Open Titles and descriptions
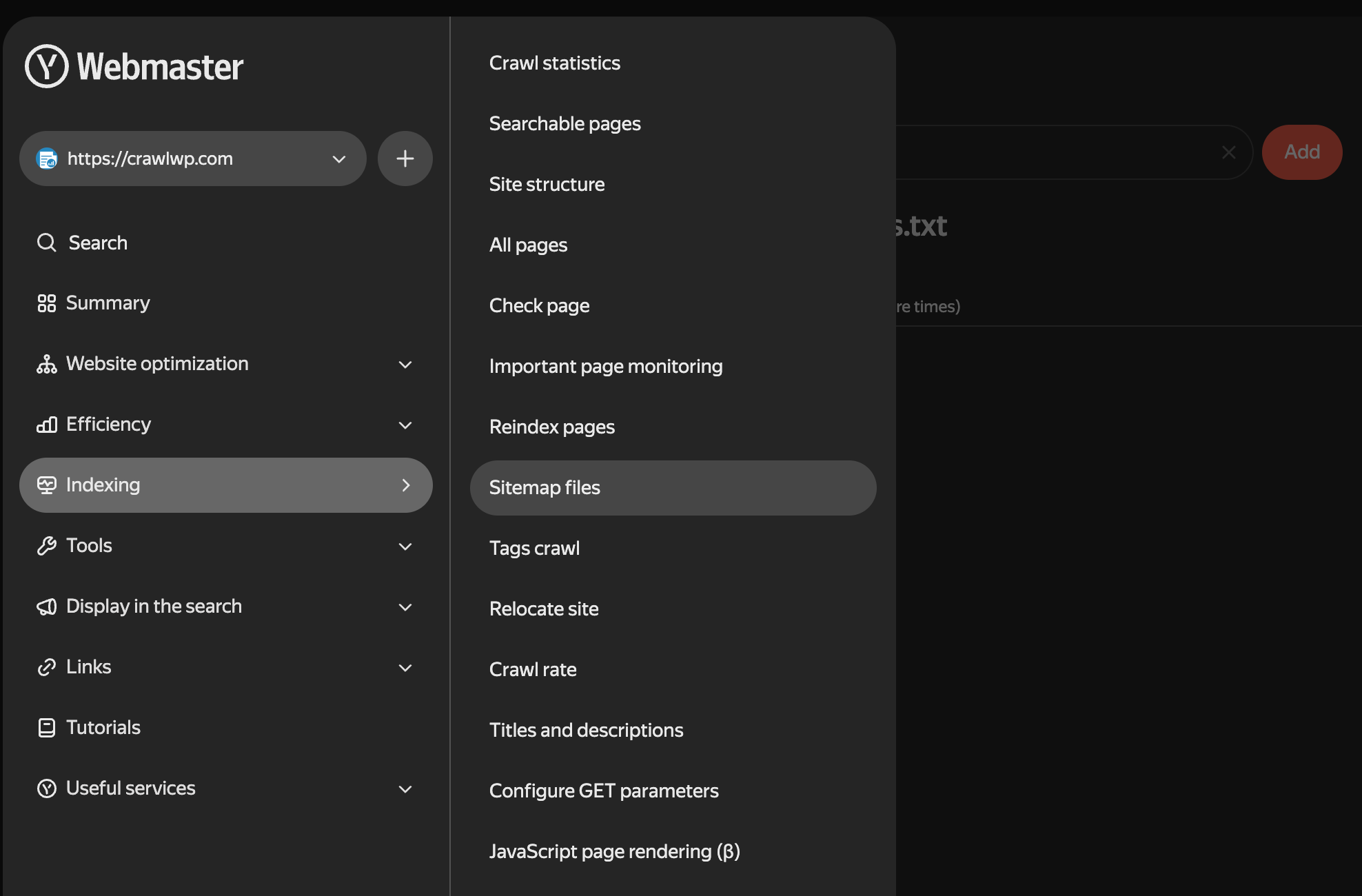Image resolution: width=1362 pixels, height=896 pixels. (587, 731)
